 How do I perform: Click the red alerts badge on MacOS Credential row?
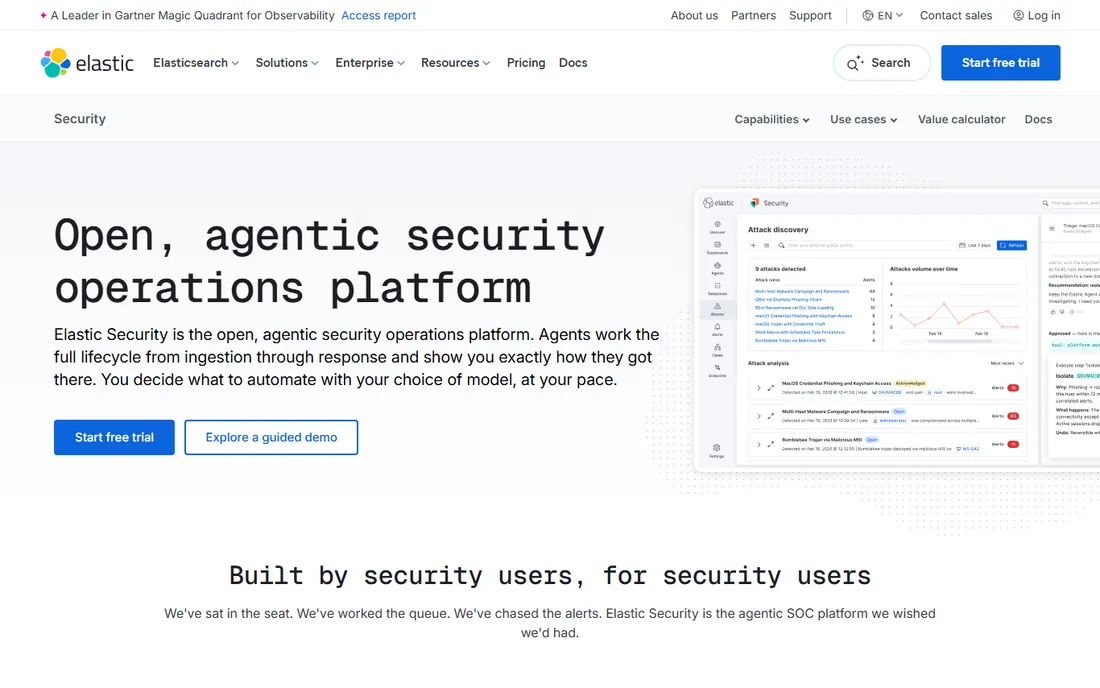[1013, 388]
